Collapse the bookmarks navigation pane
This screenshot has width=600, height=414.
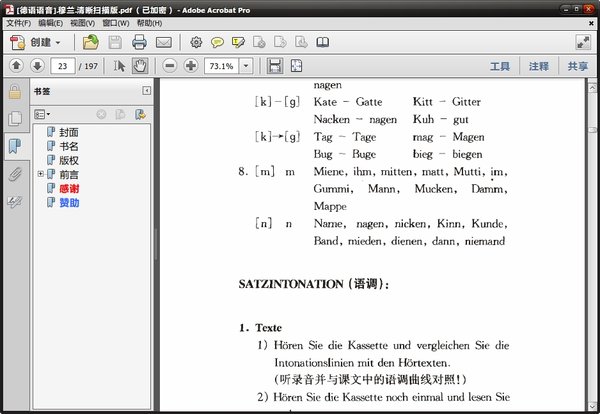[x=146, y=91]
